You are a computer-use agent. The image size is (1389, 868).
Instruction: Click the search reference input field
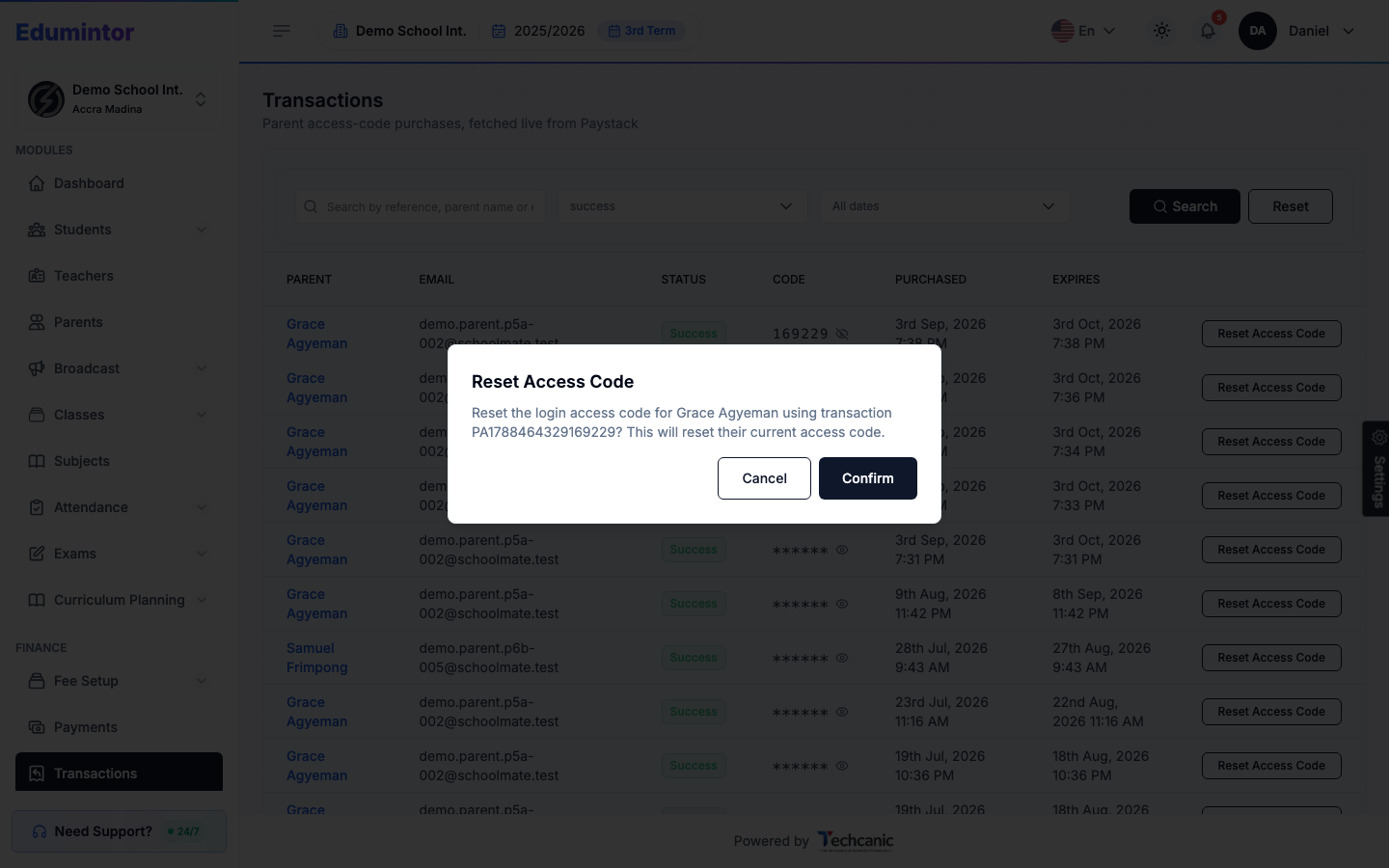tap(421, 206)
